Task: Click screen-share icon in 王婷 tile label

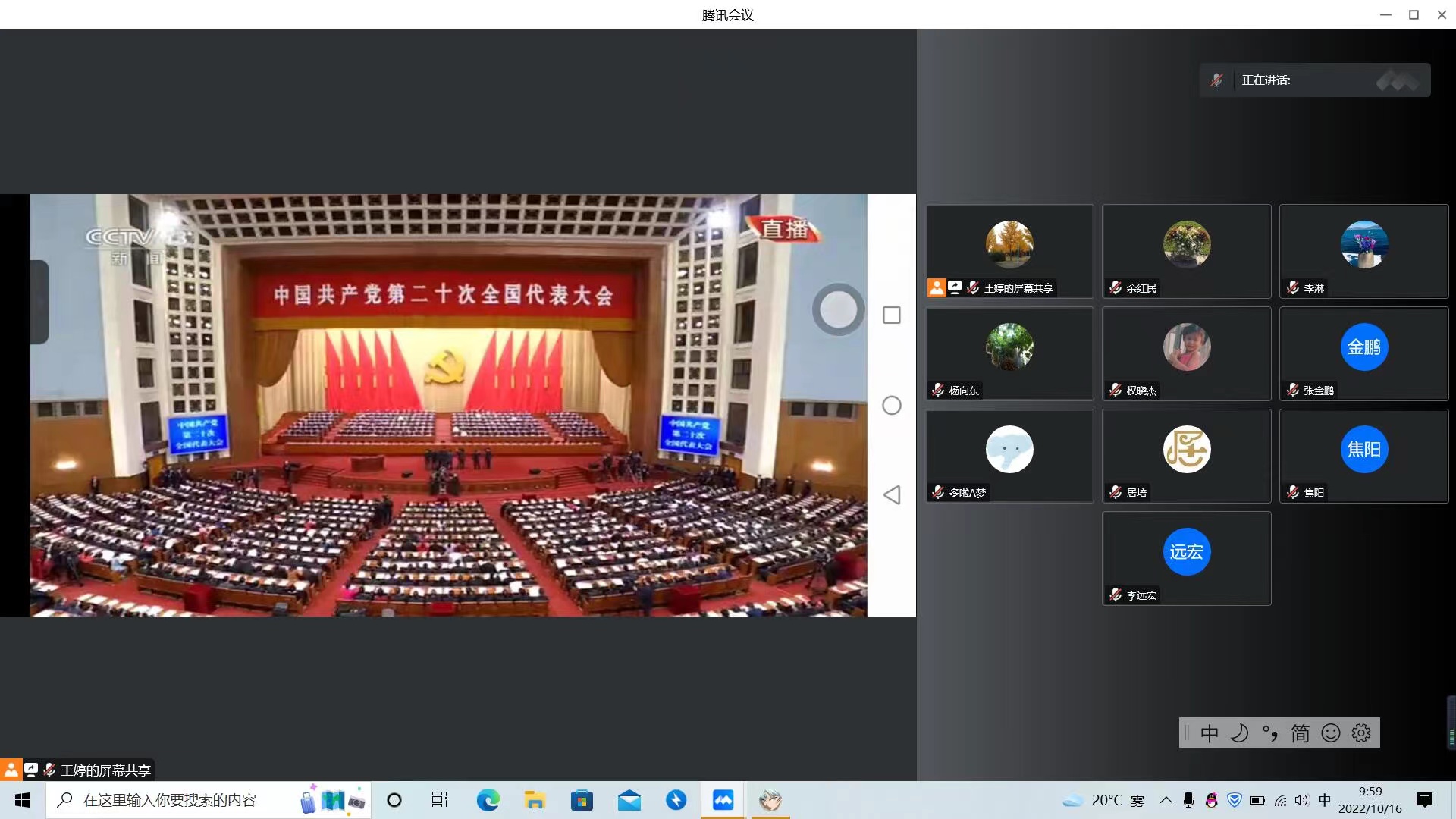Action: pyautogui.click(x=955, y=287)
